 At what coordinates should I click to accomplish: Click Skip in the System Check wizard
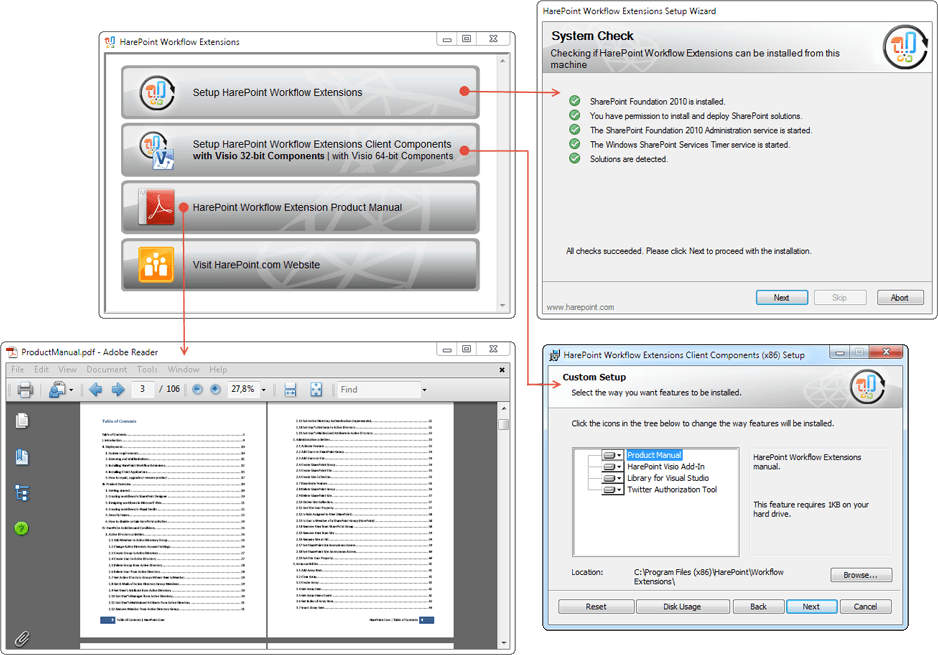[x=840, y=297]
